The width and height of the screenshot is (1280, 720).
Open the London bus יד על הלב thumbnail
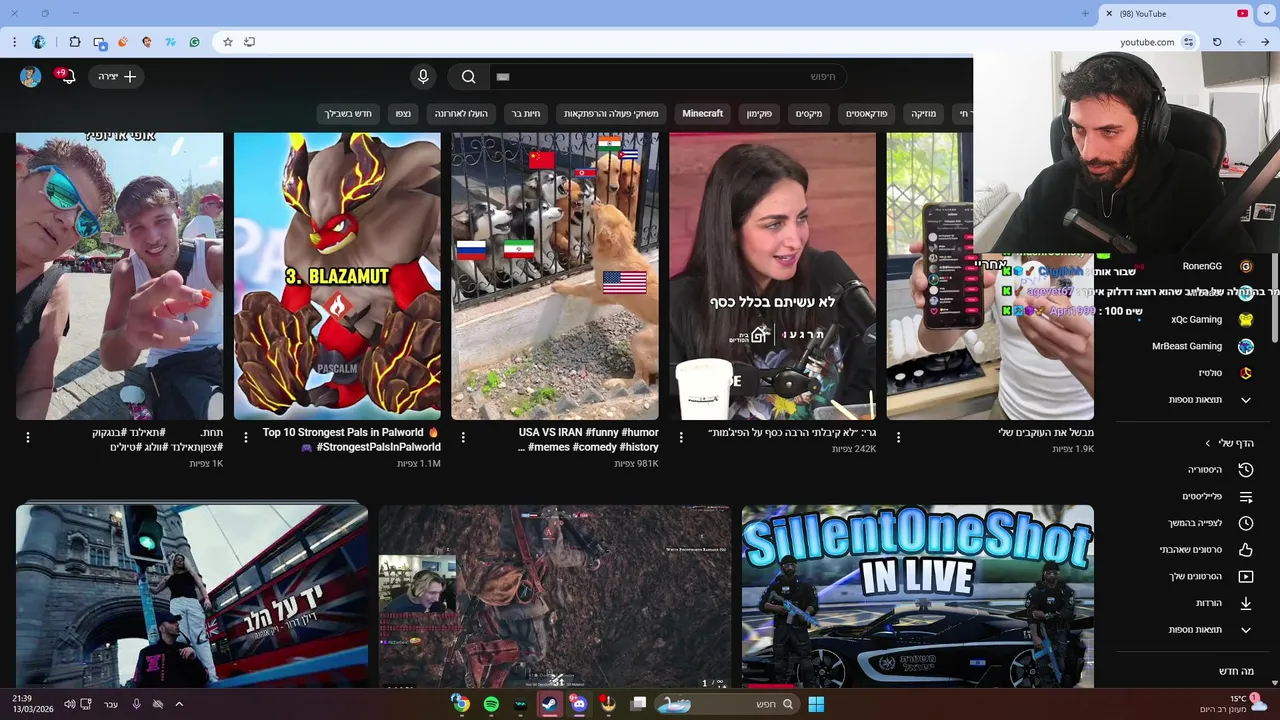coord(192,596)
